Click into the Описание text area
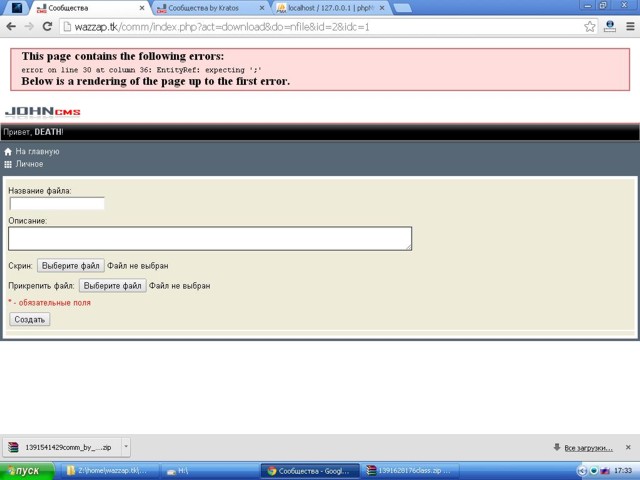The height and width of the screenshot is (480, 640). [x=210, y=238]
